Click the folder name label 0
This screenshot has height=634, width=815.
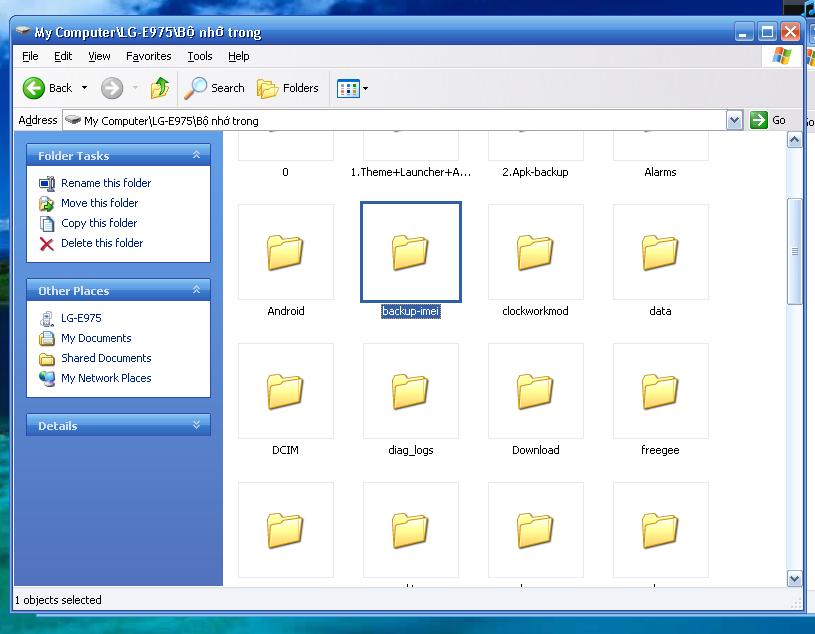(285, 172)
